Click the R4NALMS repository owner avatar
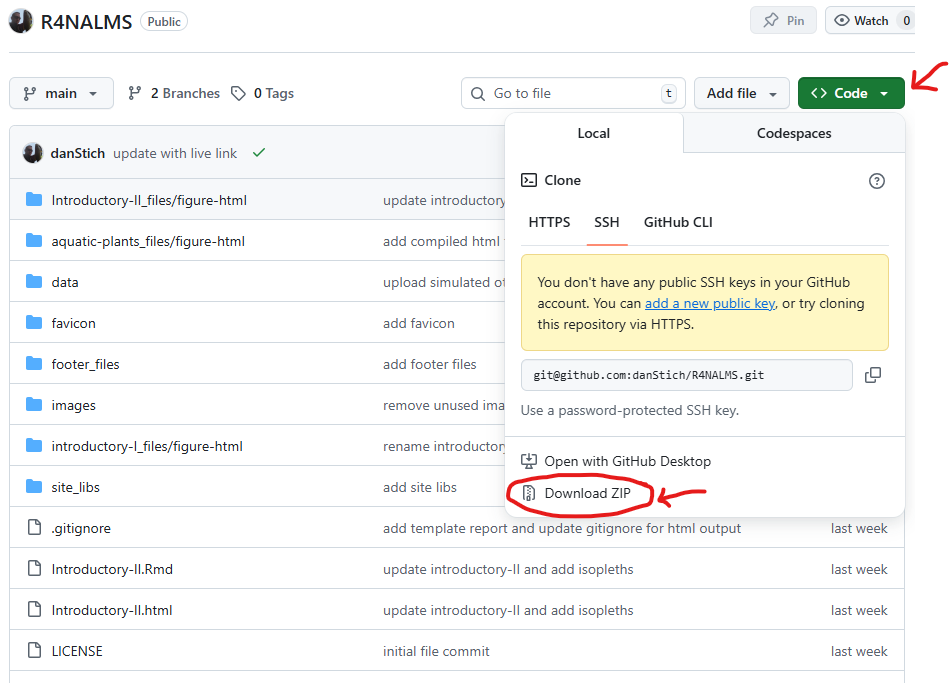Image resolution: width=949 pixels, height=683 pixels. [21, 21]
